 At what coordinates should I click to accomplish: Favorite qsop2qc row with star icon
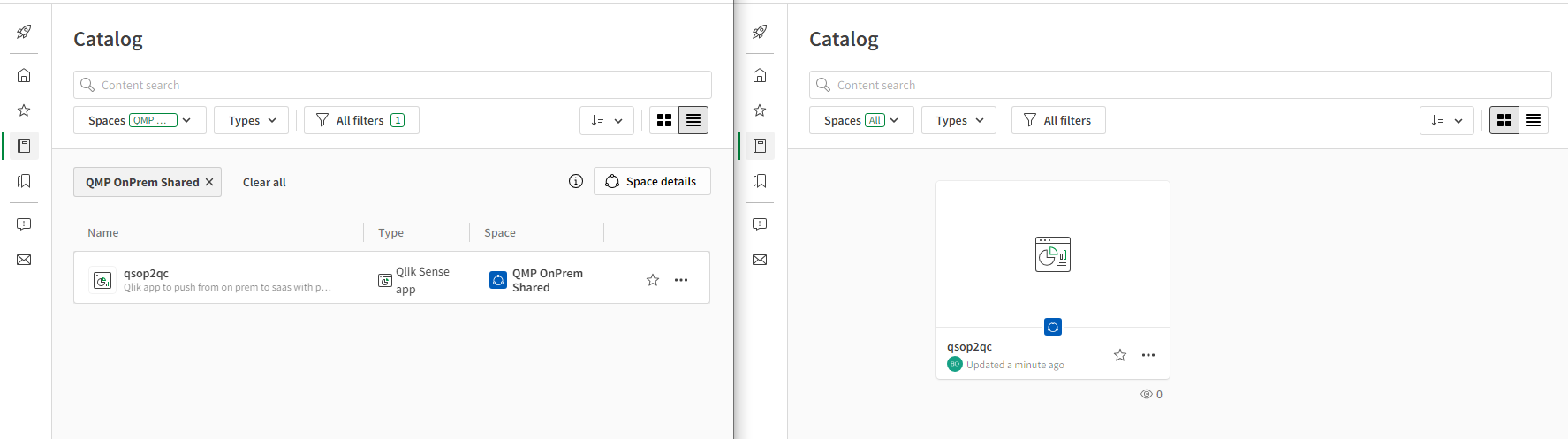[653, 280]
